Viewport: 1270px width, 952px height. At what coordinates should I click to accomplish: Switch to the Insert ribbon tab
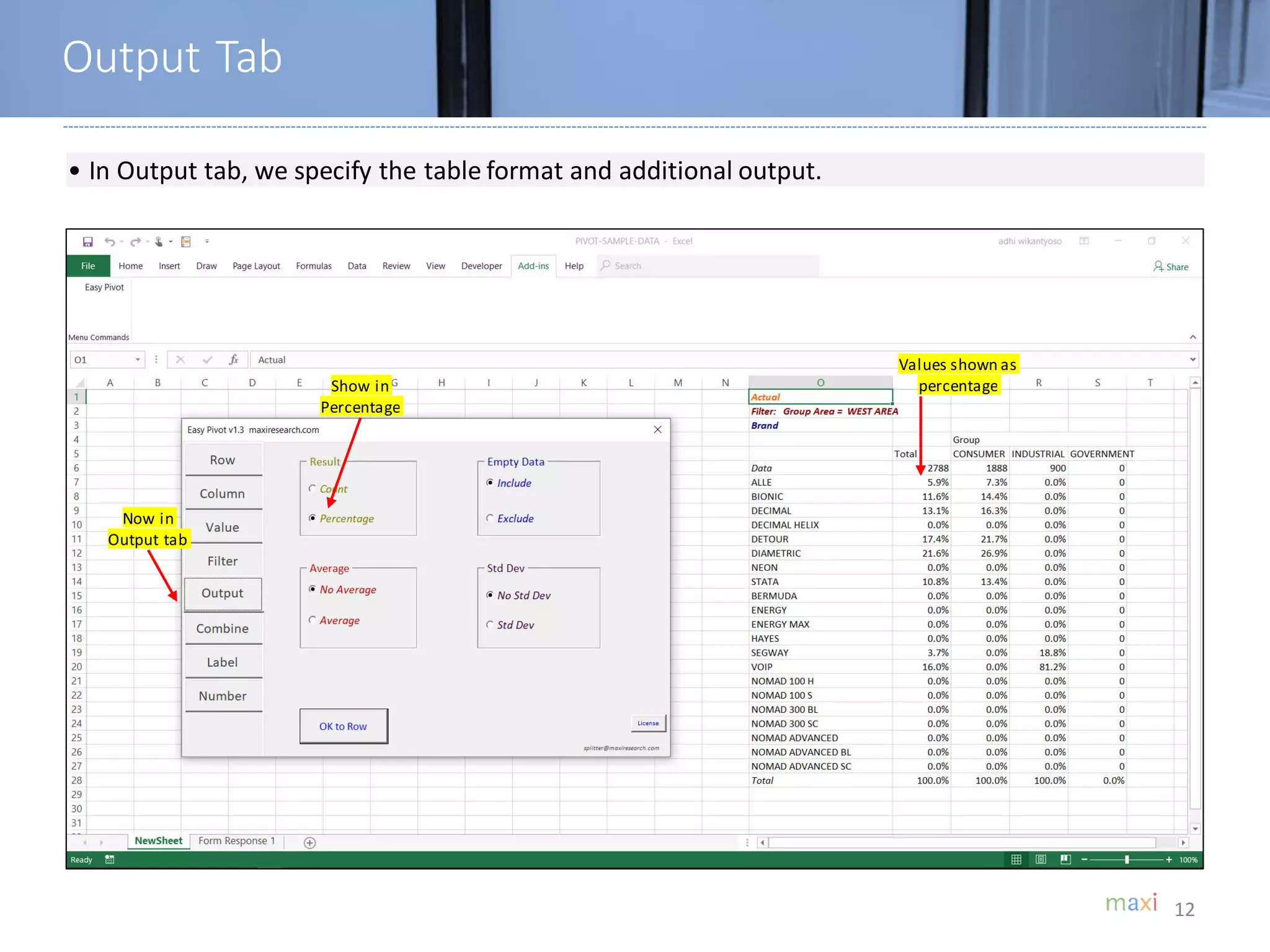point(169,266)
